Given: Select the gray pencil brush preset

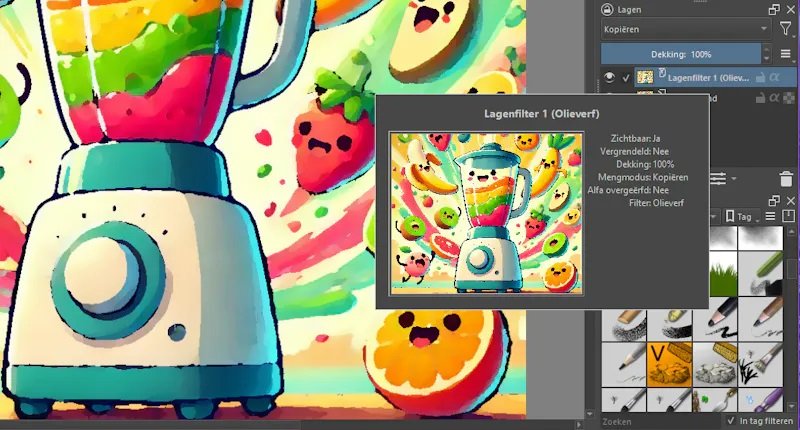Looking at the screenshot, I should click(x=624, y=364).
